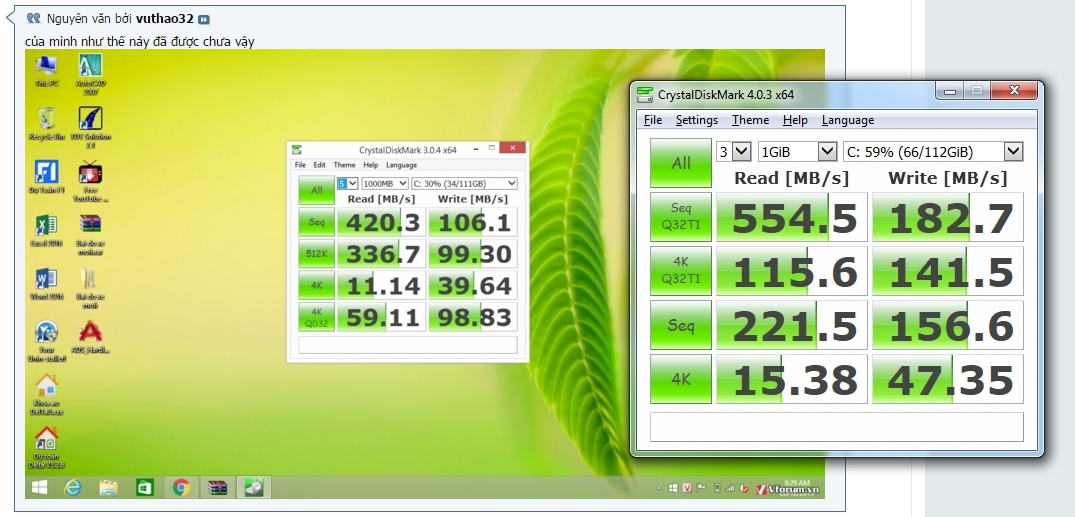Viewport: 1075px width, 517px height.
Task: Open 1000MB test size dropdown
Action: pyautogui.click(x=385, y=184)
